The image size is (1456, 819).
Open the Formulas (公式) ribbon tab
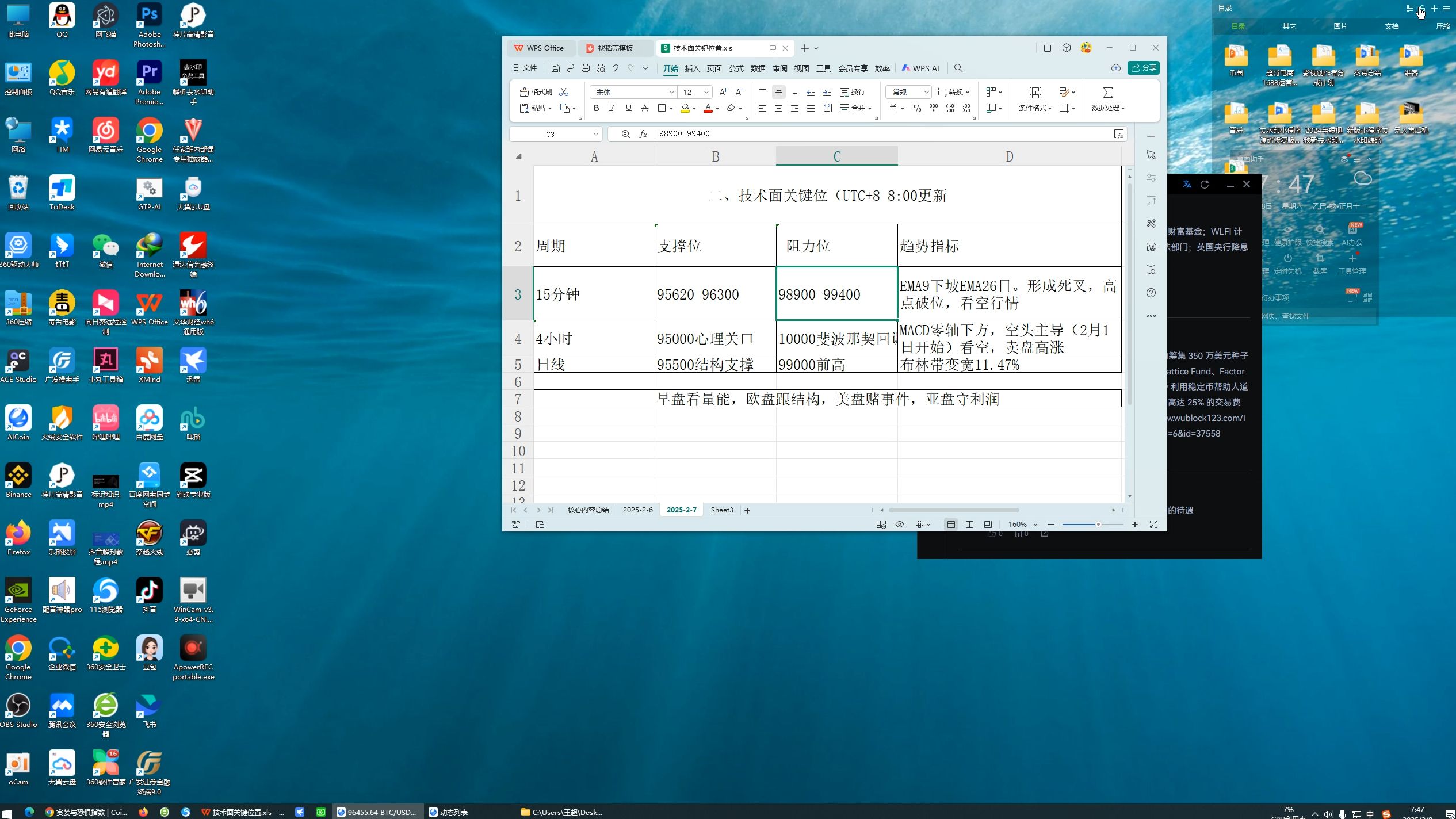[736, 68]
